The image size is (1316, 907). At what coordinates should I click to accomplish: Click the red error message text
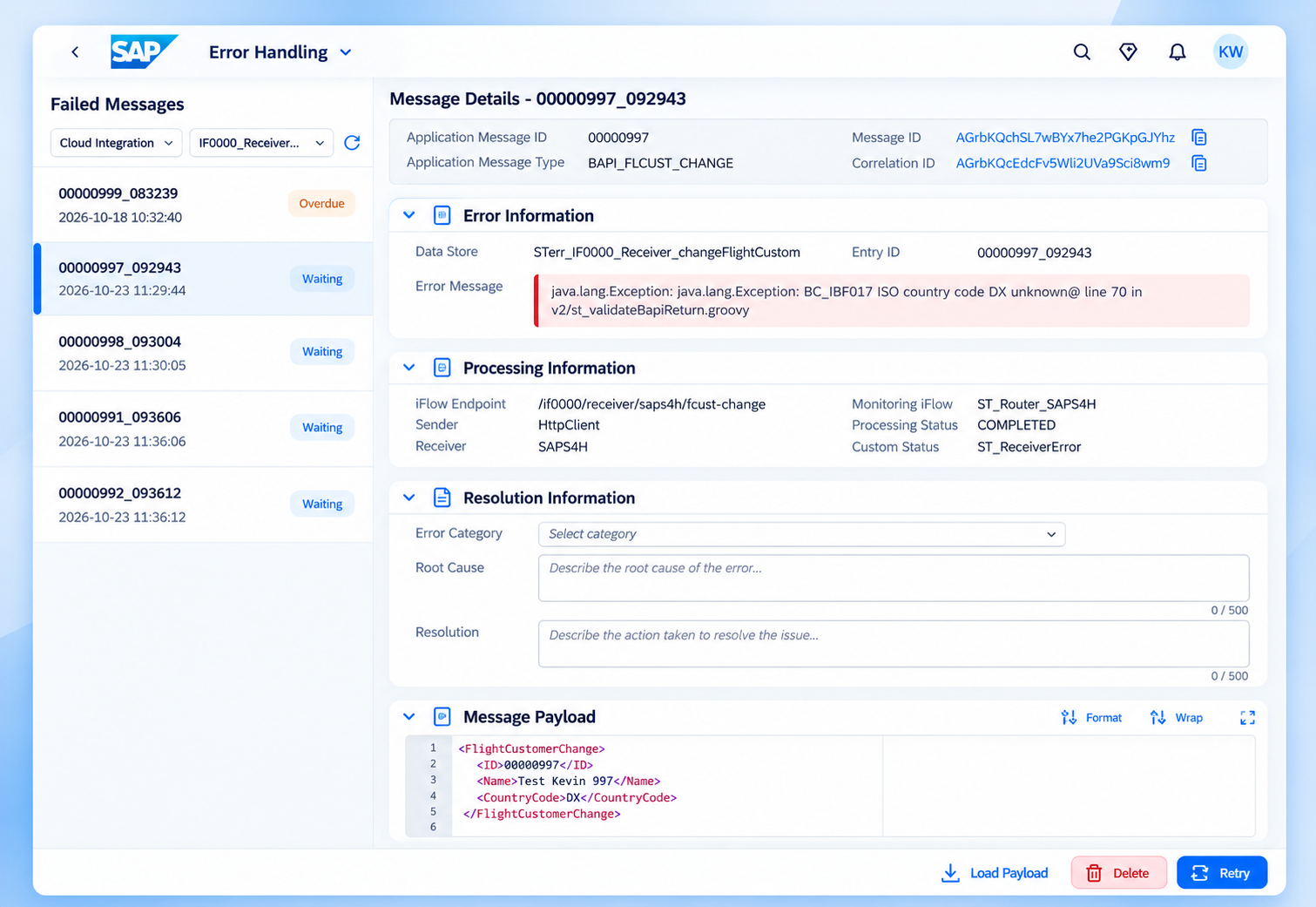coord(847,301)
